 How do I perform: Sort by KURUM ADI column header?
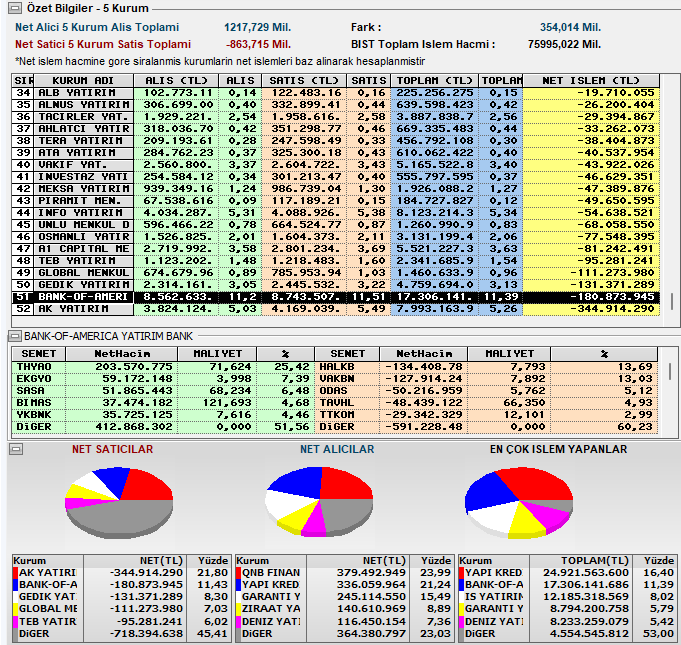[83, 81]
